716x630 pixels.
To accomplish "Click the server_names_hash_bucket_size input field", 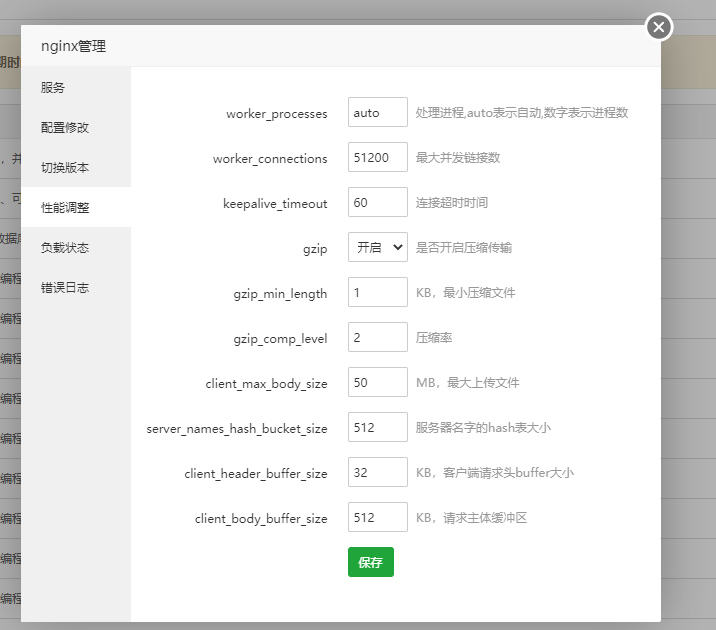I will tap(378, 427).
